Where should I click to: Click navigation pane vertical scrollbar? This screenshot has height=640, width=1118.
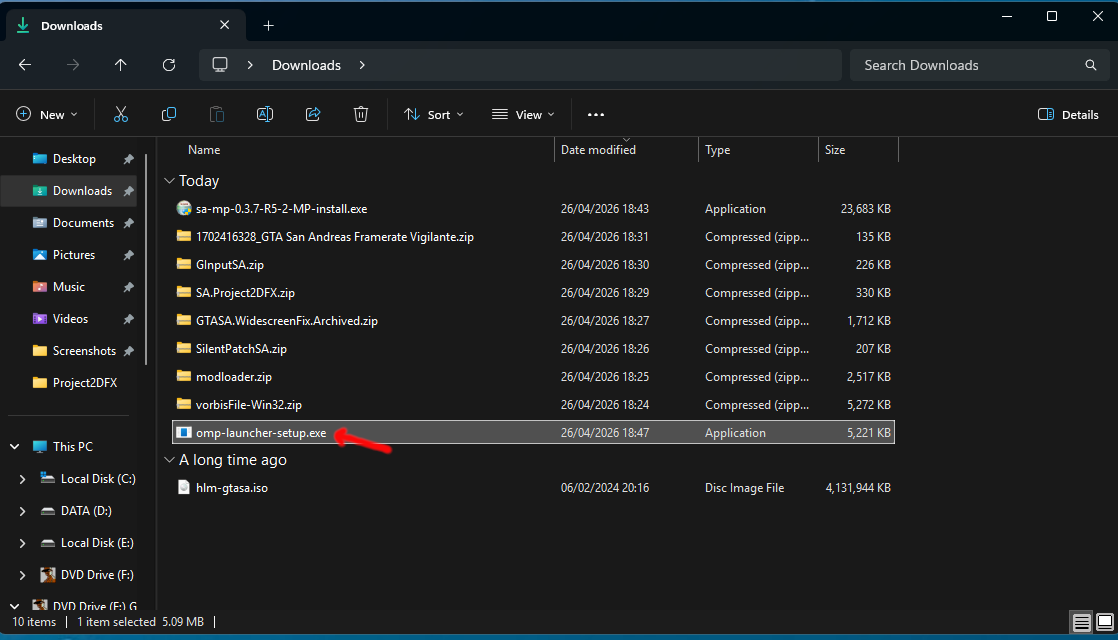146,259
